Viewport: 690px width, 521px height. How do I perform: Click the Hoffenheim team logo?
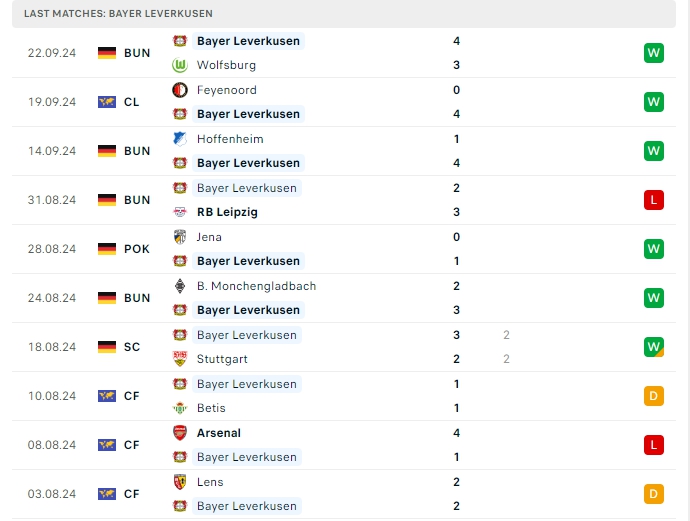click(x=180, y=139)
